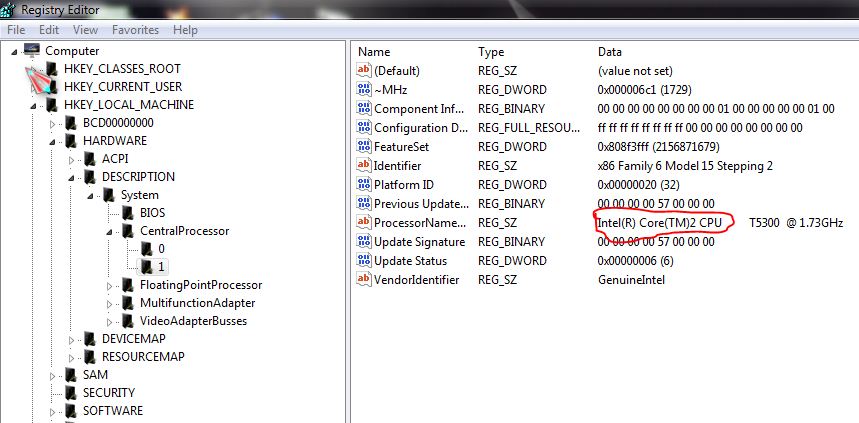
Task: Click the folder icon of key 0
Action: coord(146,249)
